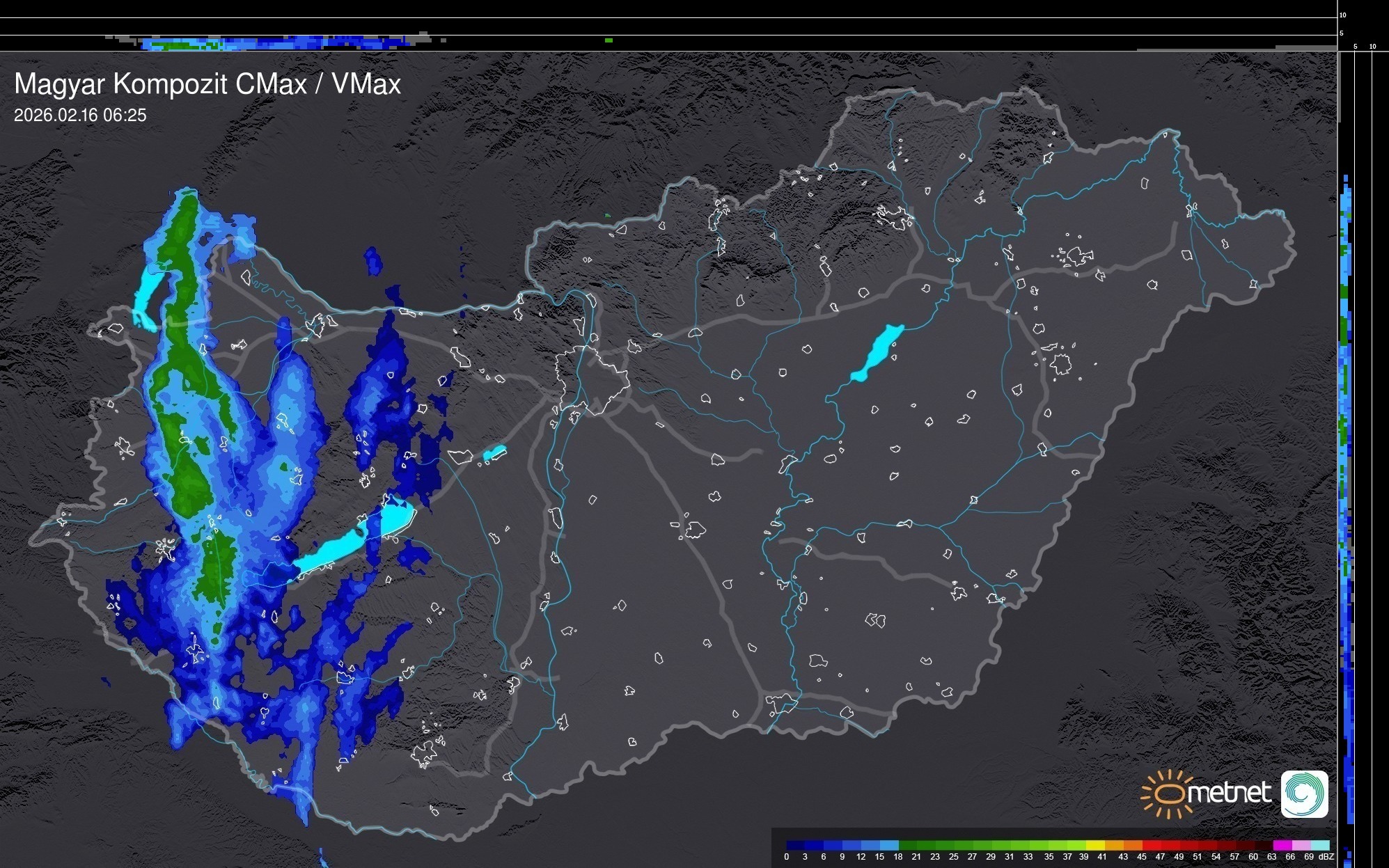Screen dimensions: 1389x868
Task: Select the dark navy 0 dBZ swatch
Action: click(x=796, y=846)
